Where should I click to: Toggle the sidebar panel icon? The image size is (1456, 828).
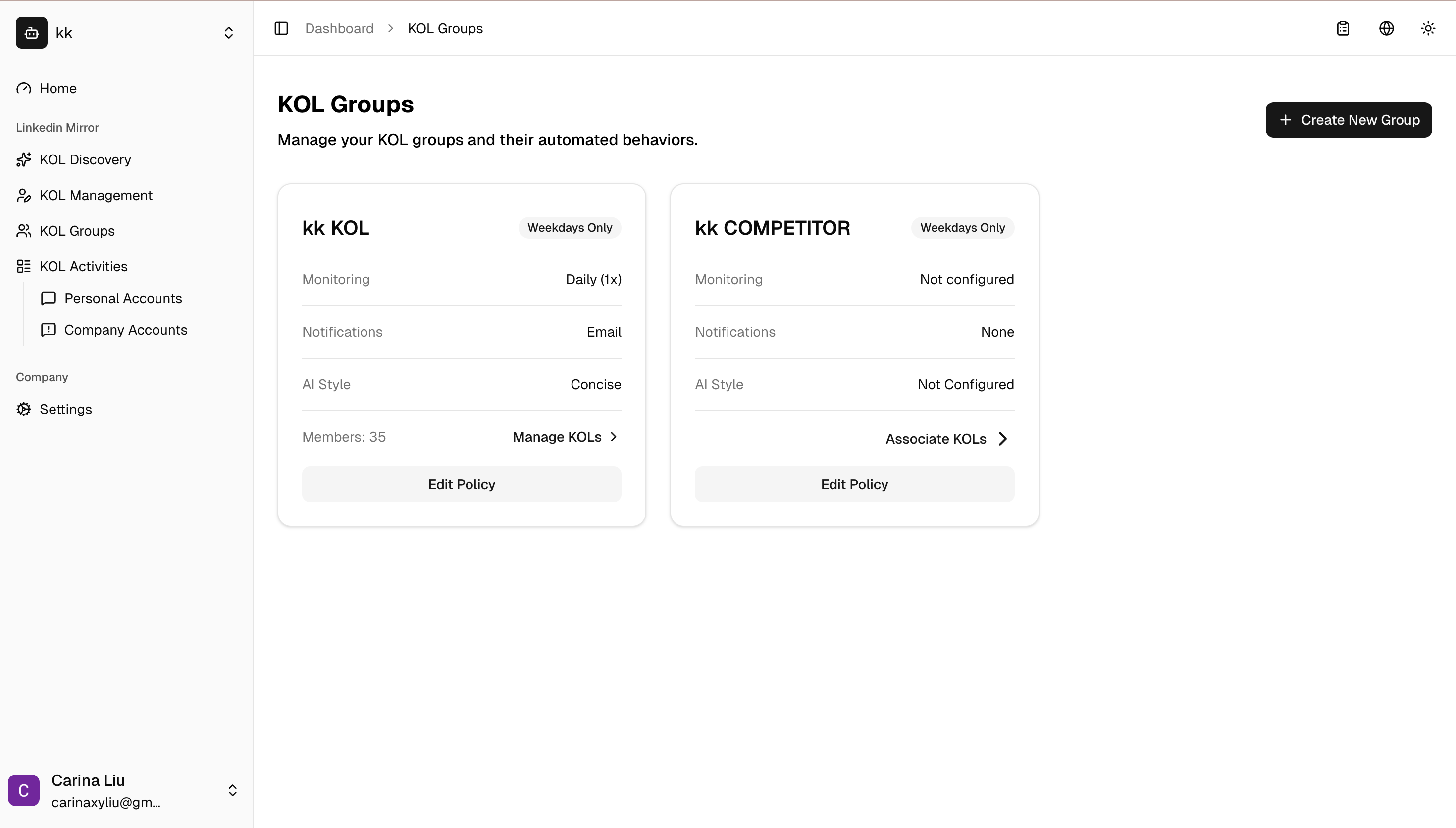tap(281, 28)
